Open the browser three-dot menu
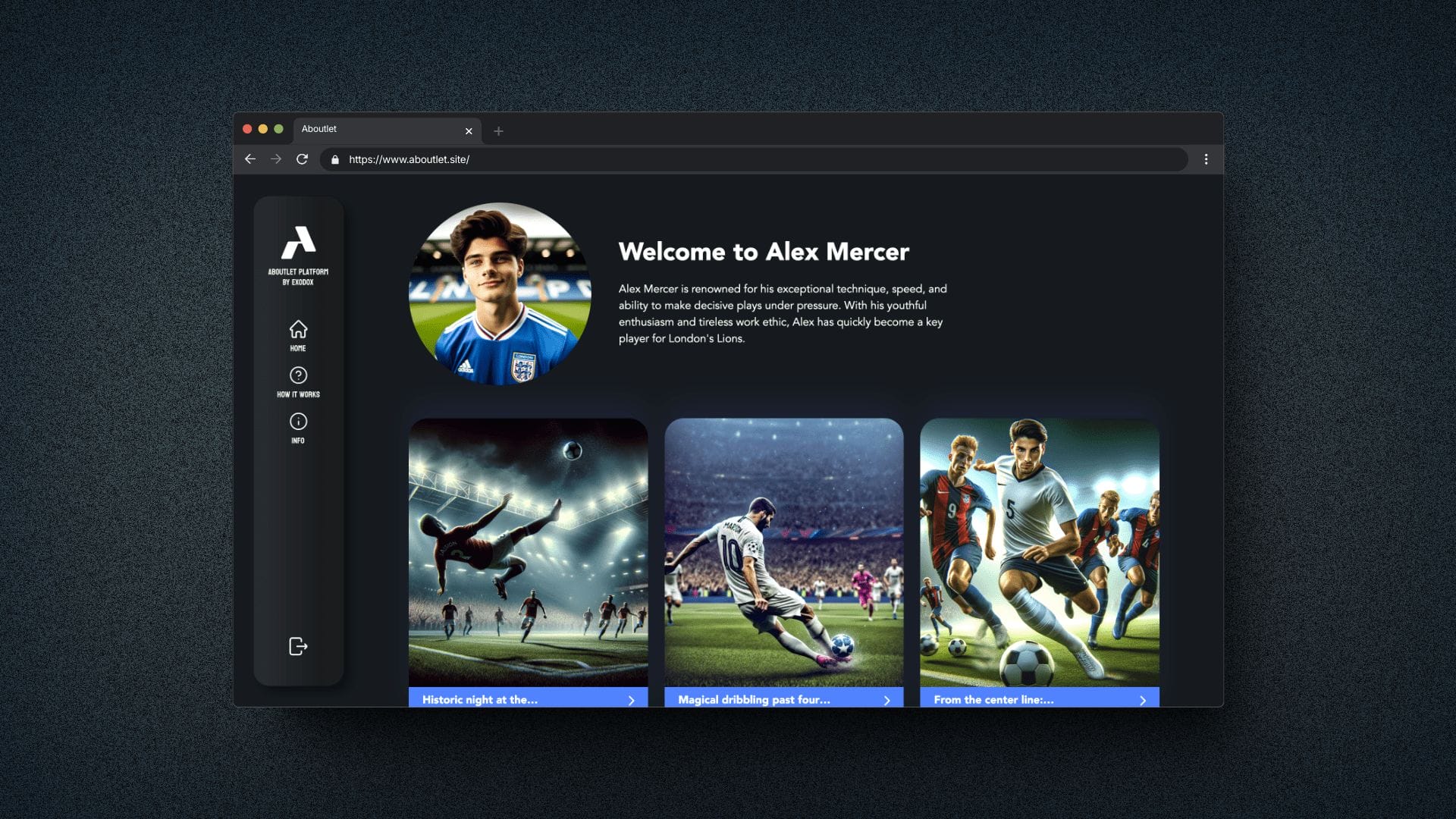The width and height of the screenshot is (1456, 819). coord(1206,159)
